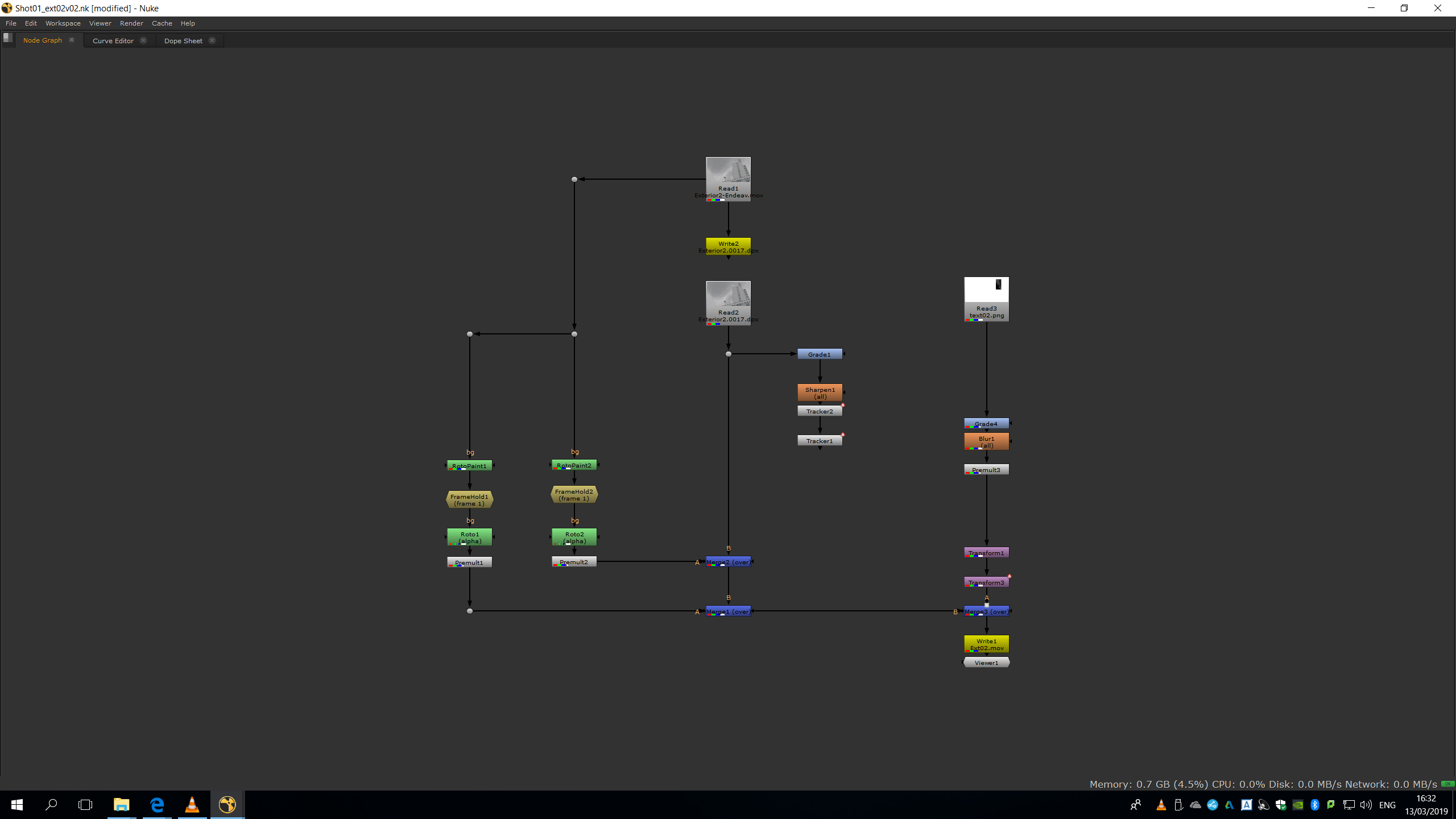Open VLC from the Windows taskbar

(x=192, y=804)
